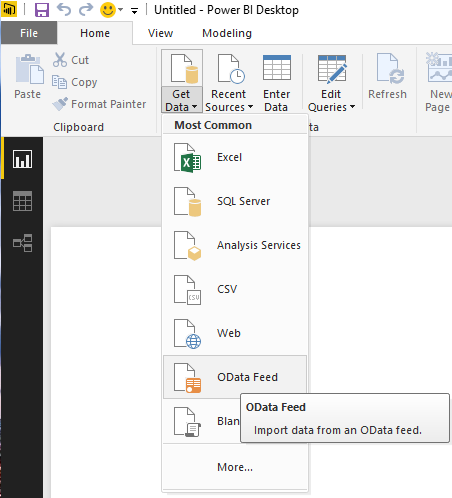This screenshot has width=452, height=498.
Task: Switch to the Home tab
Action: pos(95,33)
